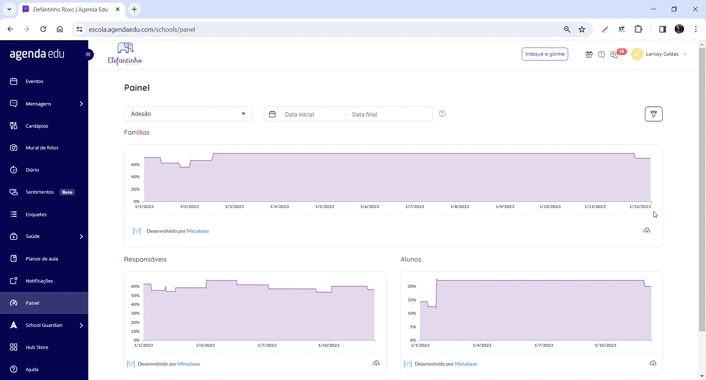706x380 pixels.
Task: Click the Diário icon
Action: click(14, 170)
